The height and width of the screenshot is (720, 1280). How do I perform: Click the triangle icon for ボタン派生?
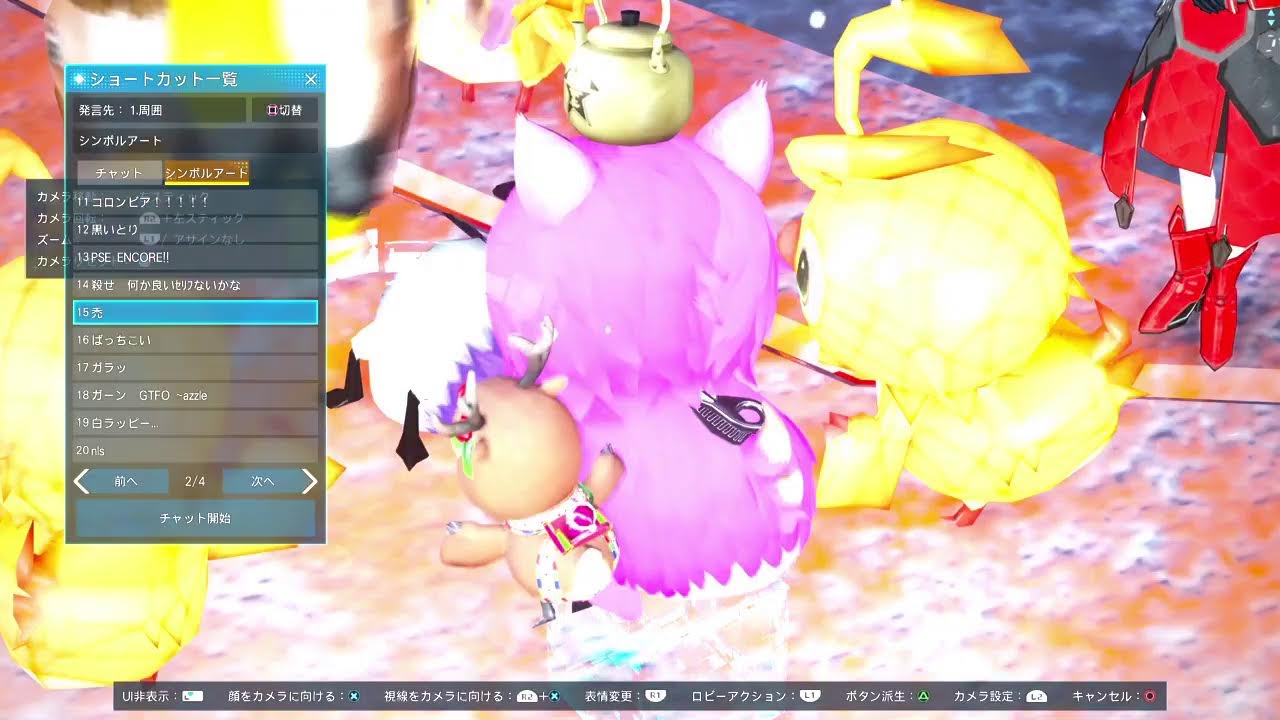pos(924,696)
